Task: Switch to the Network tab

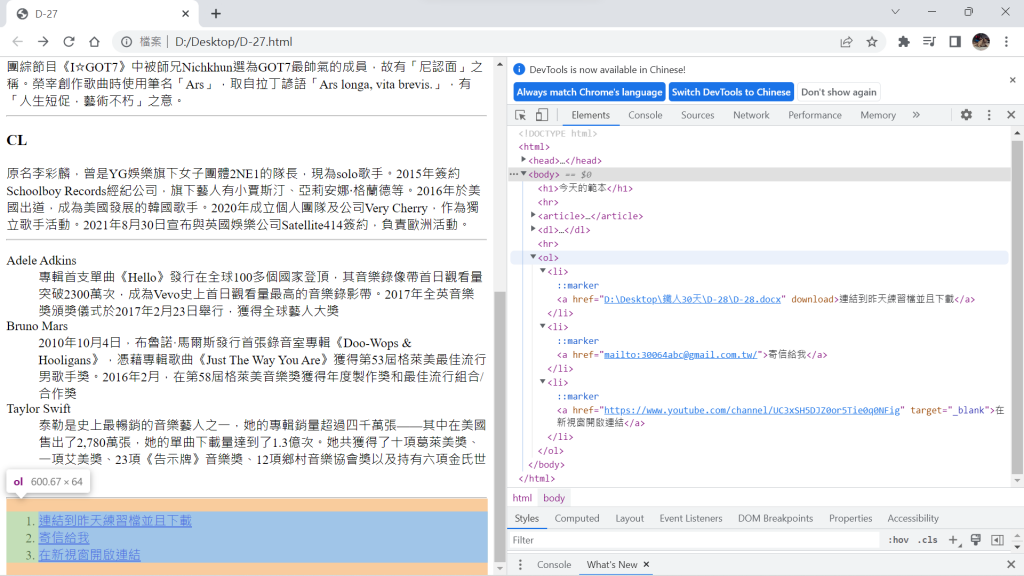Action: point(751,115)
